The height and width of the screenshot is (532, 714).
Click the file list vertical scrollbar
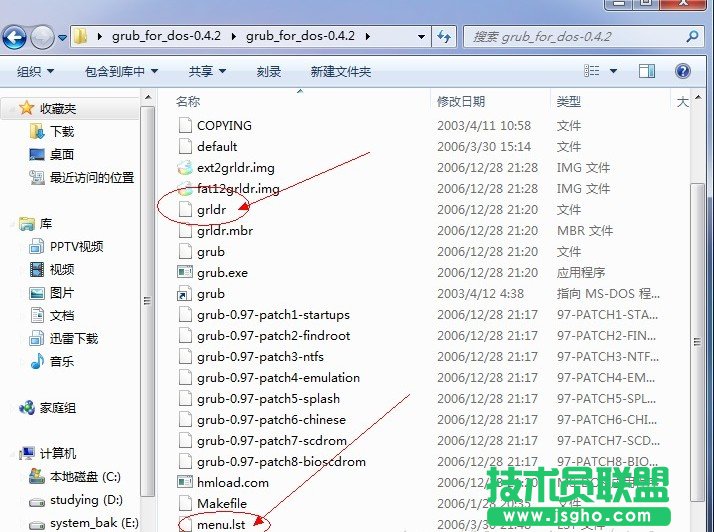click(697, 342)
